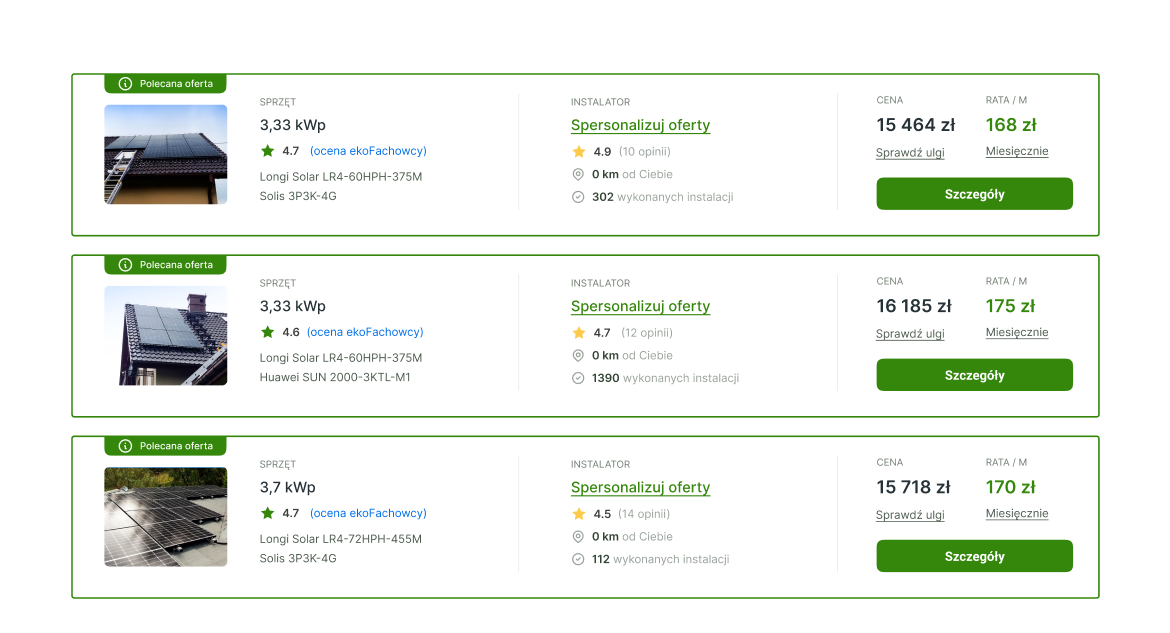Click Spersonalizuj oferty link in third offer

tap(640, 488)
